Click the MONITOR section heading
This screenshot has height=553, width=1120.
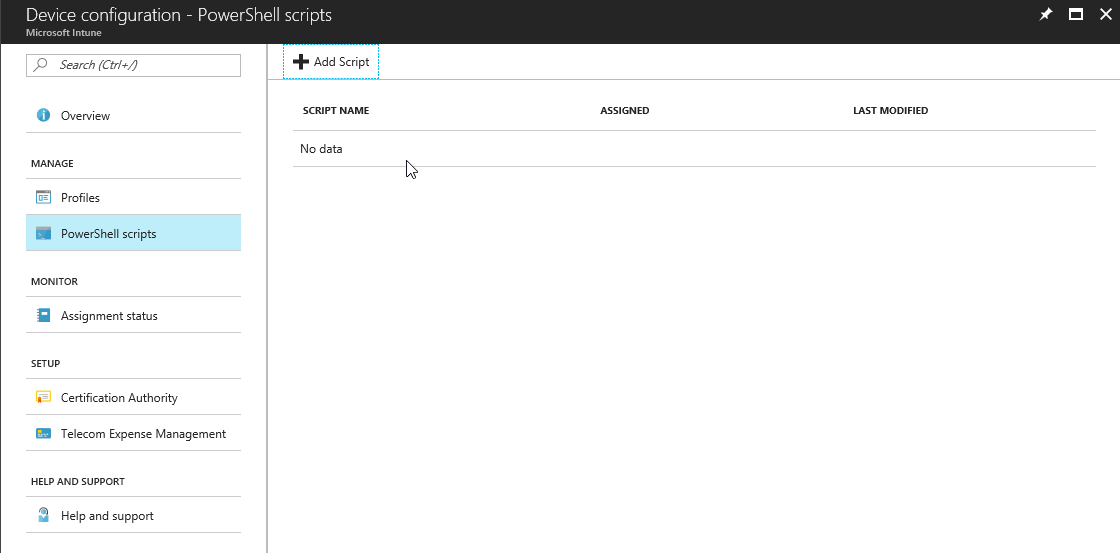(x=54, y=282)
